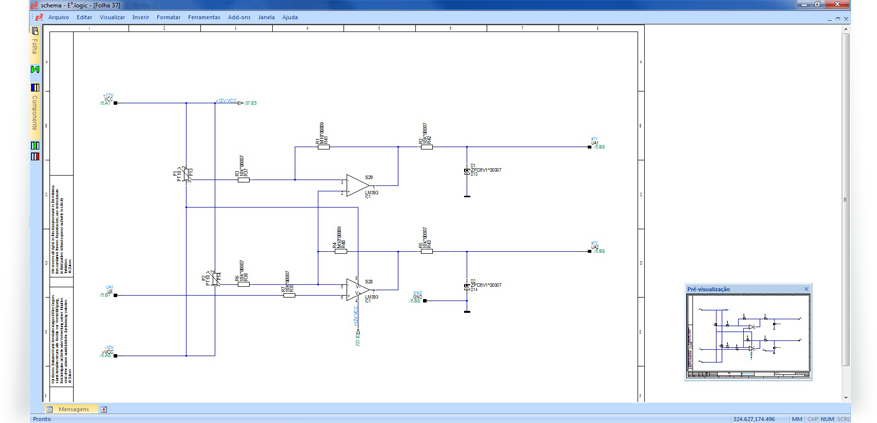Viewport: 877px width, 423px height.
Task: Select resistor R2 before UA1 output
Action: pyautogui.click(x=426, y=147)
